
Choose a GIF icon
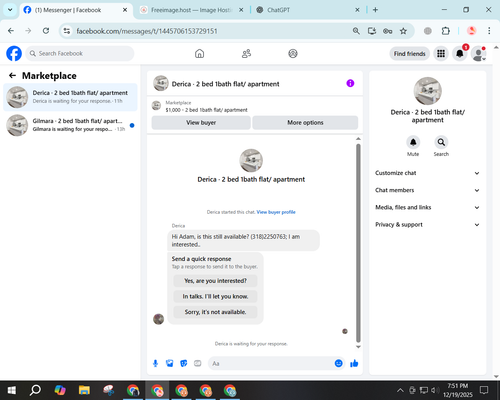pos(198,363)
